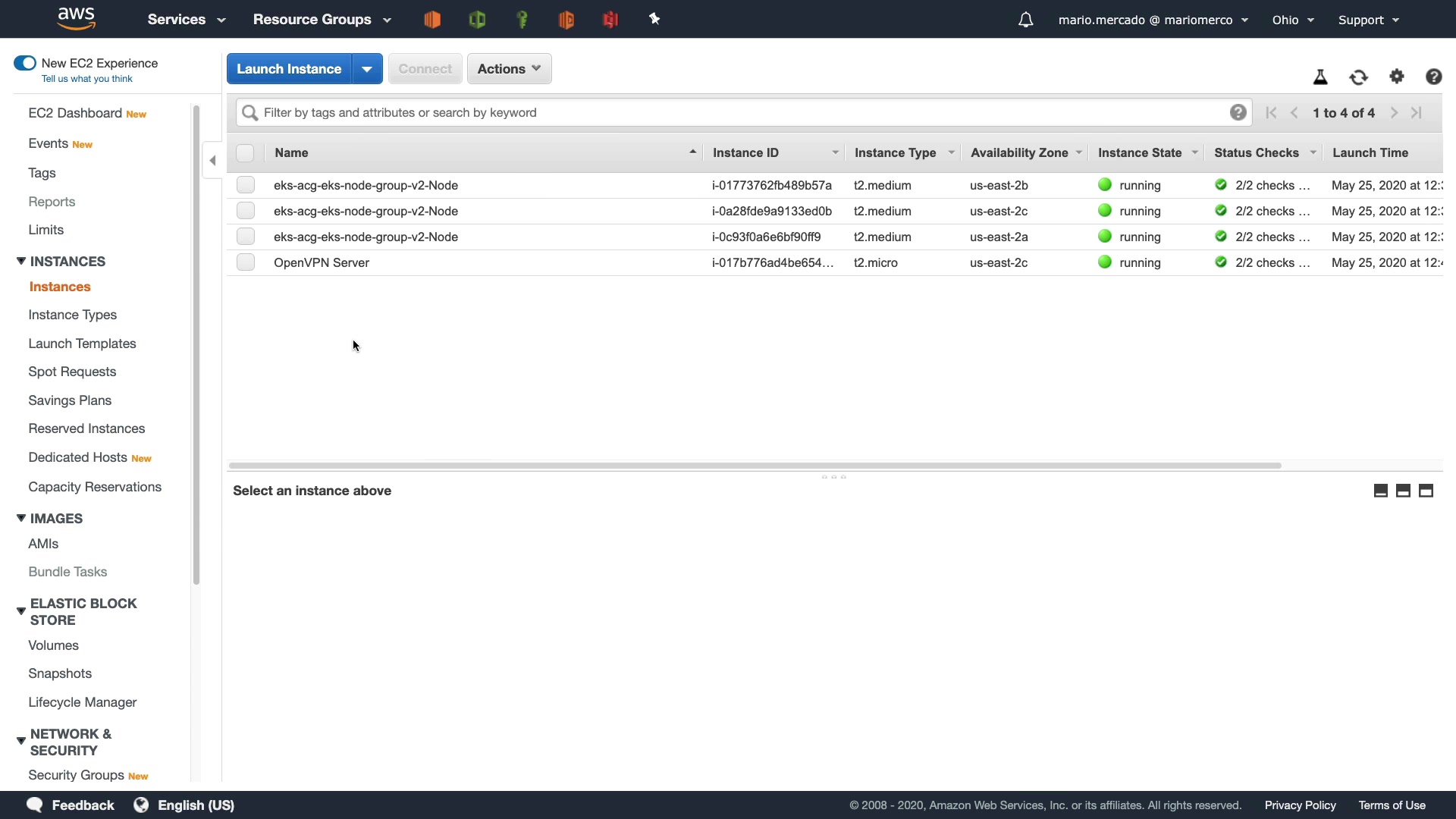
Task: Click Tell us what you think
Action: coord(86,79)
